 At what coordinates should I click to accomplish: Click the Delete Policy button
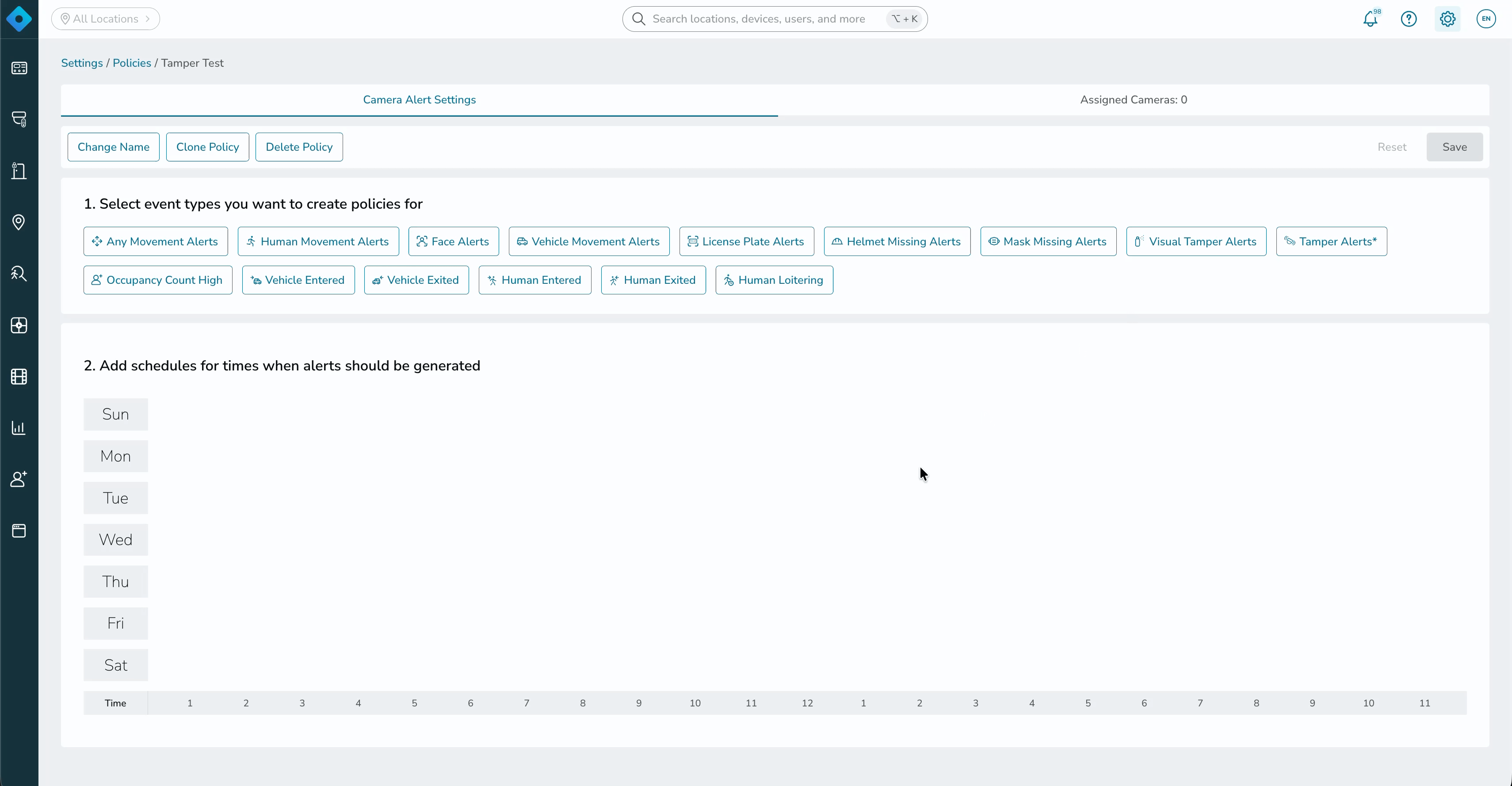(299, 147)
